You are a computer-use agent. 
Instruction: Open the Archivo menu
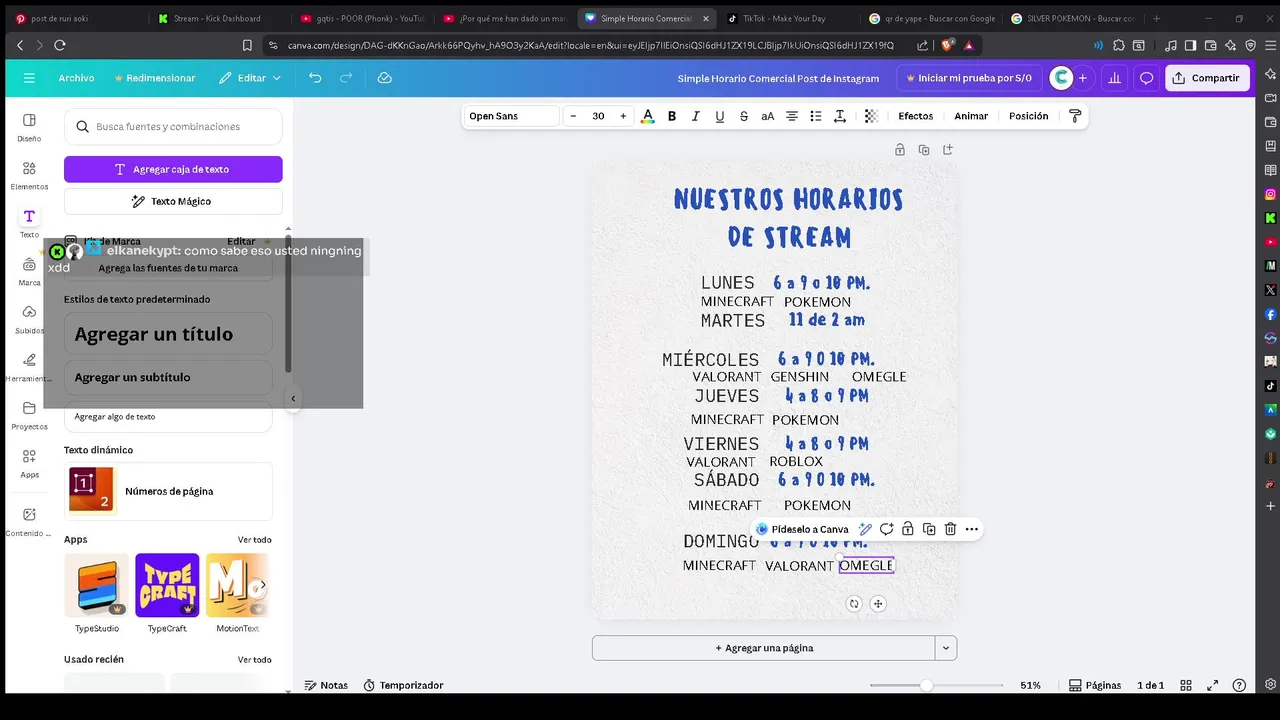coord(76,78)
